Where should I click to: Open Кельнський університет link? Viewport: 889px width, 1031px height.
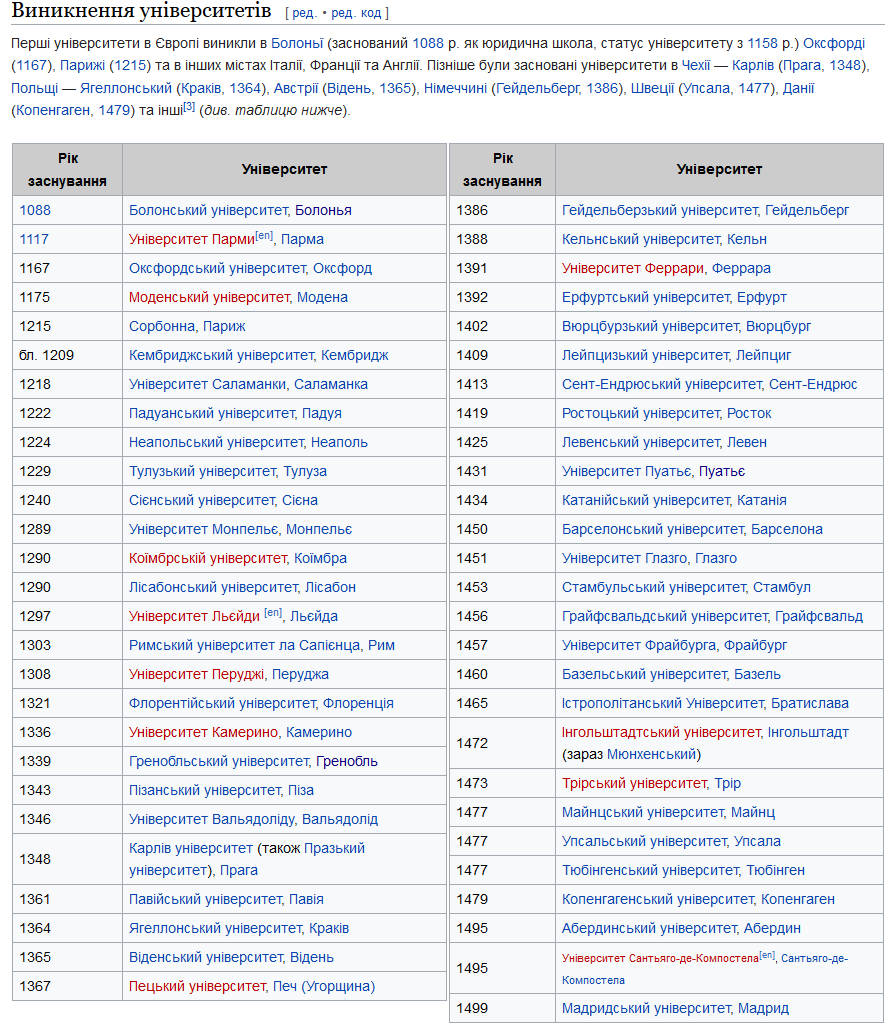(x=641, y=239)
